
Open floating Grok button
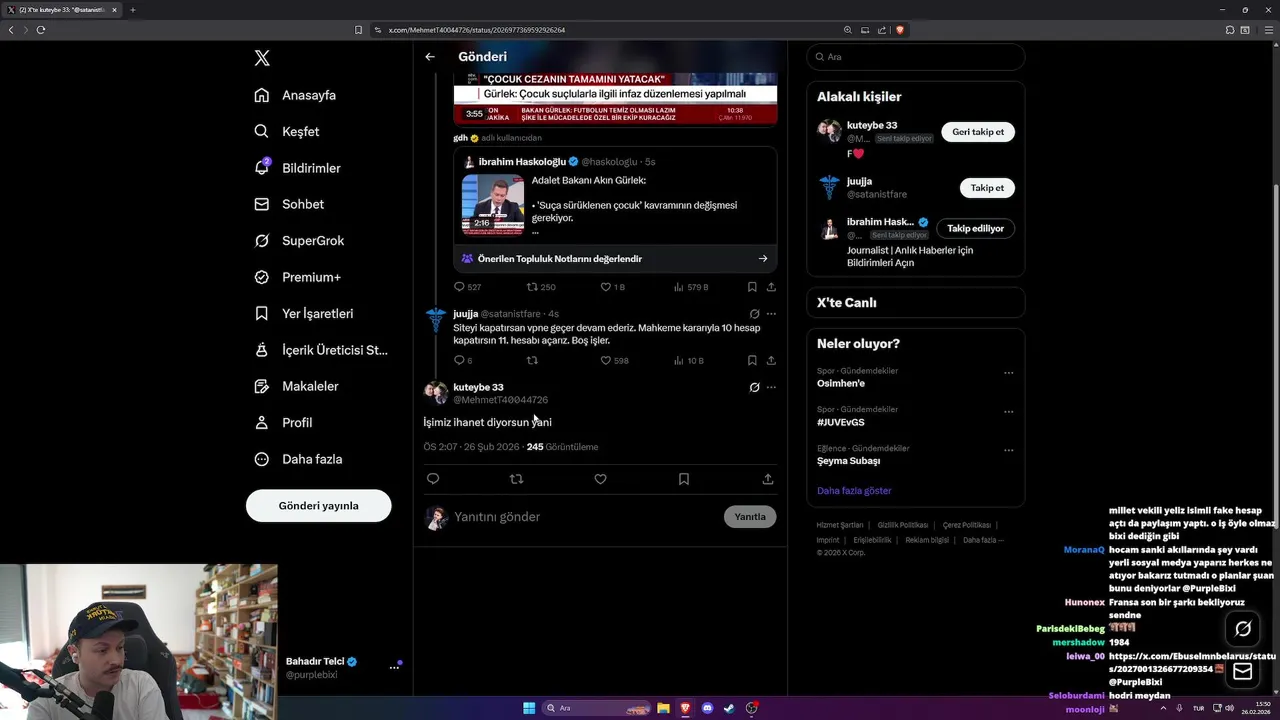[x=1243, y=629]
